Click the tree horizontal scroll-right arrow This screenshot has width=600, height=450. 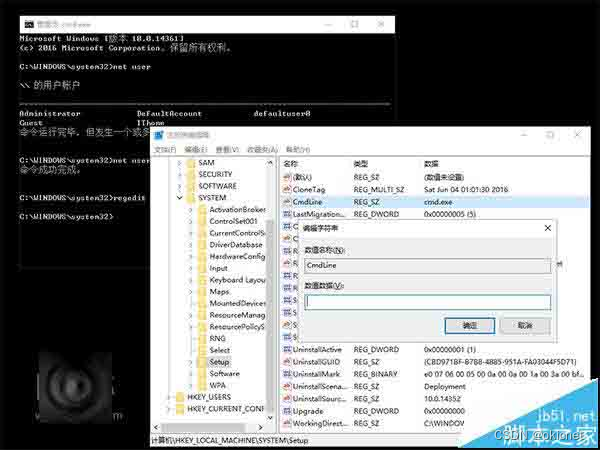click(x=260, y=427)
